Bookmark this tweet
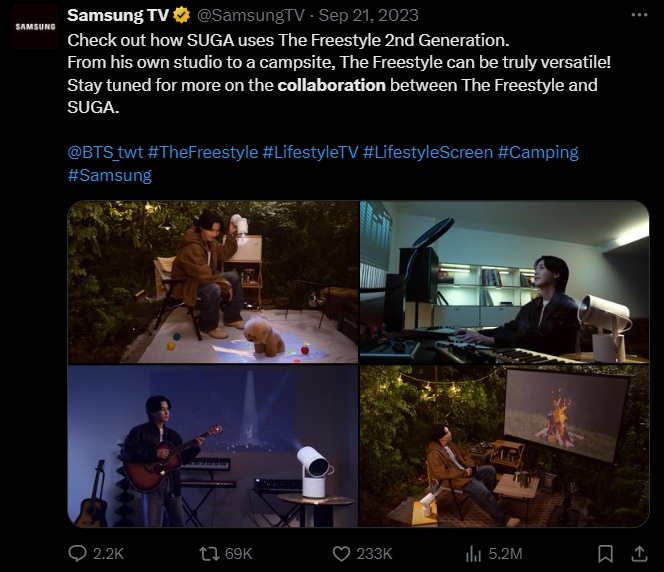 [x=604, y=552]
